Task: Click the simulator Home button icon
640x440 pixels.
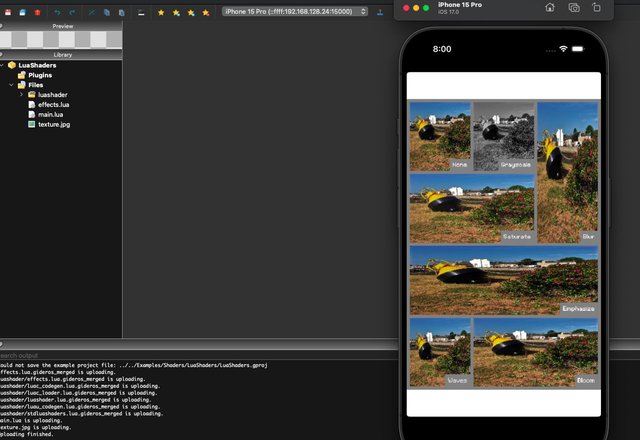Action: 550,7
